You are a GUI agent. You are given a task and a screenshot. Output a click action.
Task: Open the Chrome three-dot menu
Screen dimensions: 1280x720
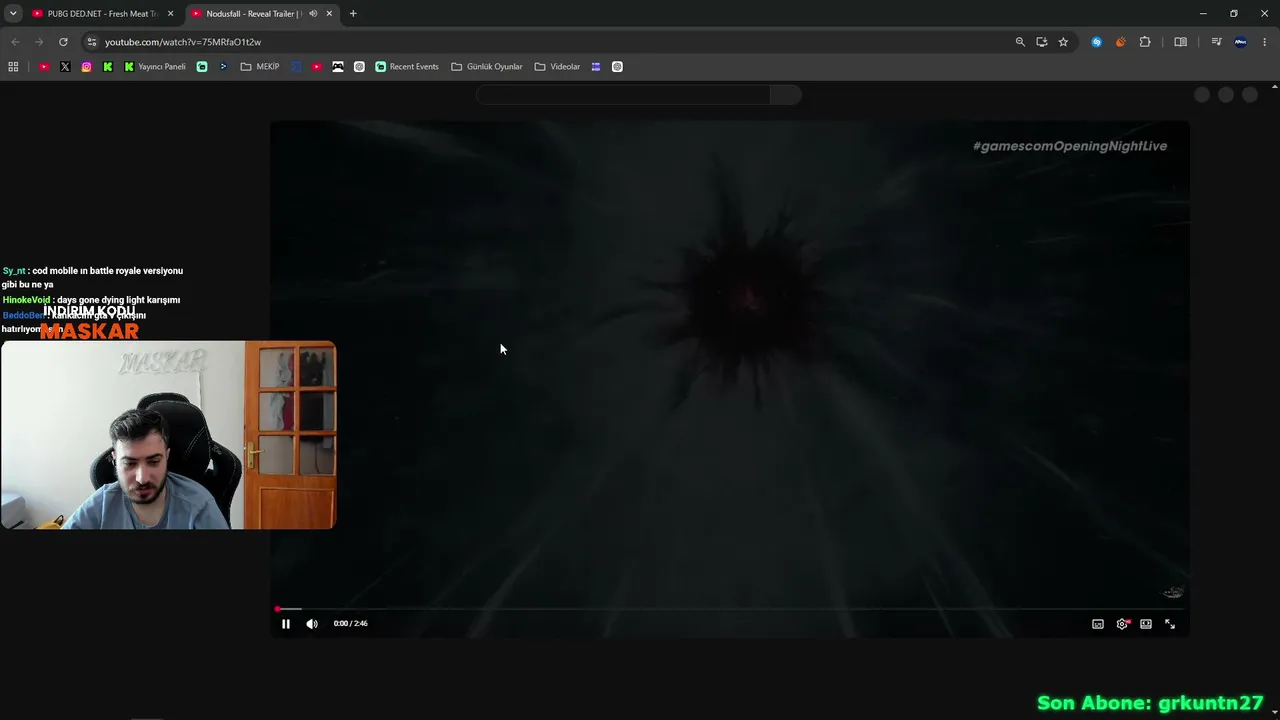point(1265,42)
